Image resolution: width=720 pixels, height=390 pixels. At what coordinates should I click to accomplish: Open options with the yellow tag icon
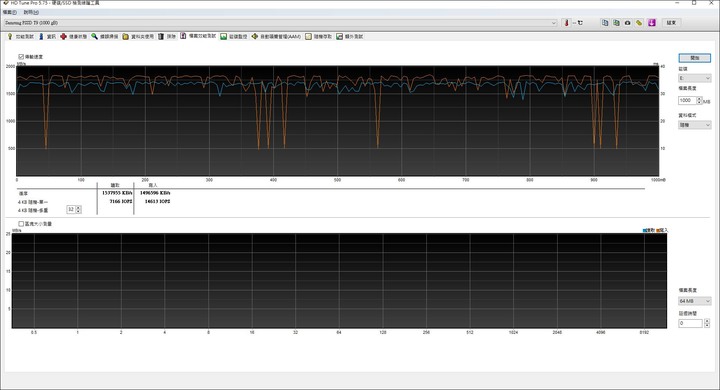pyautogui.click(x=639, y=23)
